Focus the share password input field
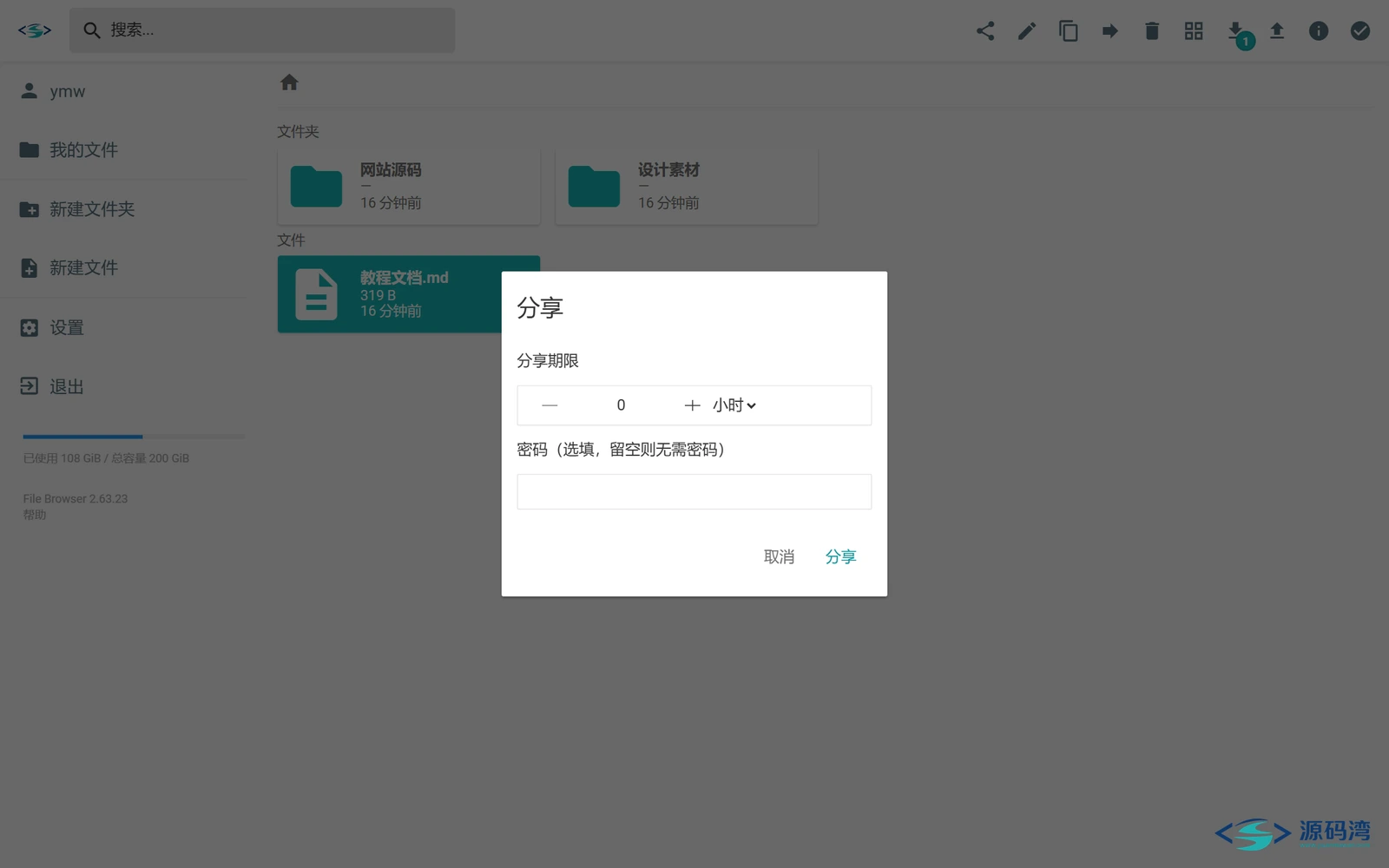Image resolution: width=1389 pixels, height=868 pixels. point(694,491)
